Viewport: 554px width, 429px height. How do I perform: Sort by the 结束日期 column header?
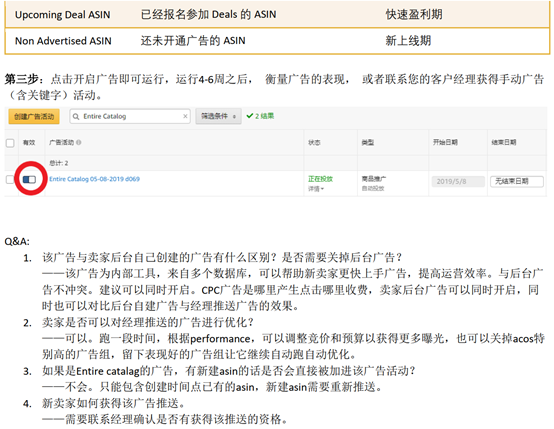[x=503, y=142]
